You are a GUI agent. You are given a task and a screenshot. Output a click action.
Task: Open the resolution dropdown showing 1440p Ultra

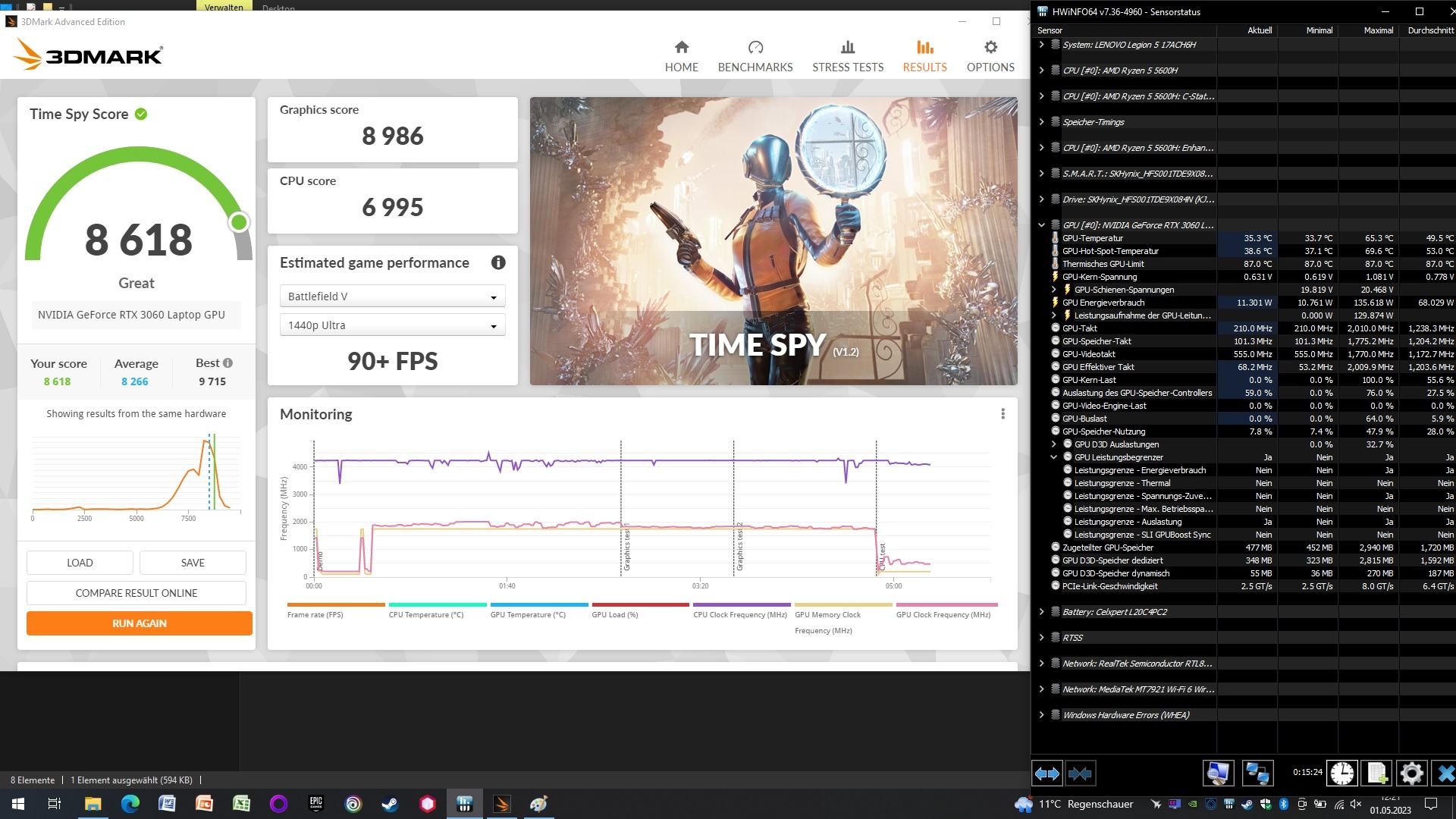[x=392, y=325]
